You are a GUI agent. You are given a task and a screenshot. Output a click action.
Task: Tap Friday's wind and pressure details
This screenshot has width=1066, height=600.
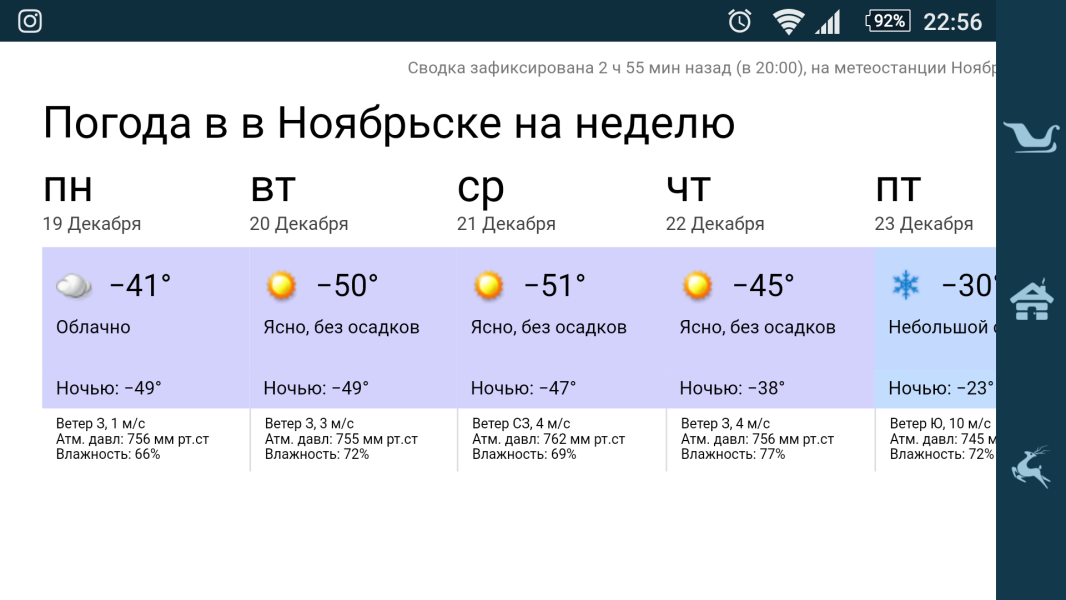pos(940,439)
